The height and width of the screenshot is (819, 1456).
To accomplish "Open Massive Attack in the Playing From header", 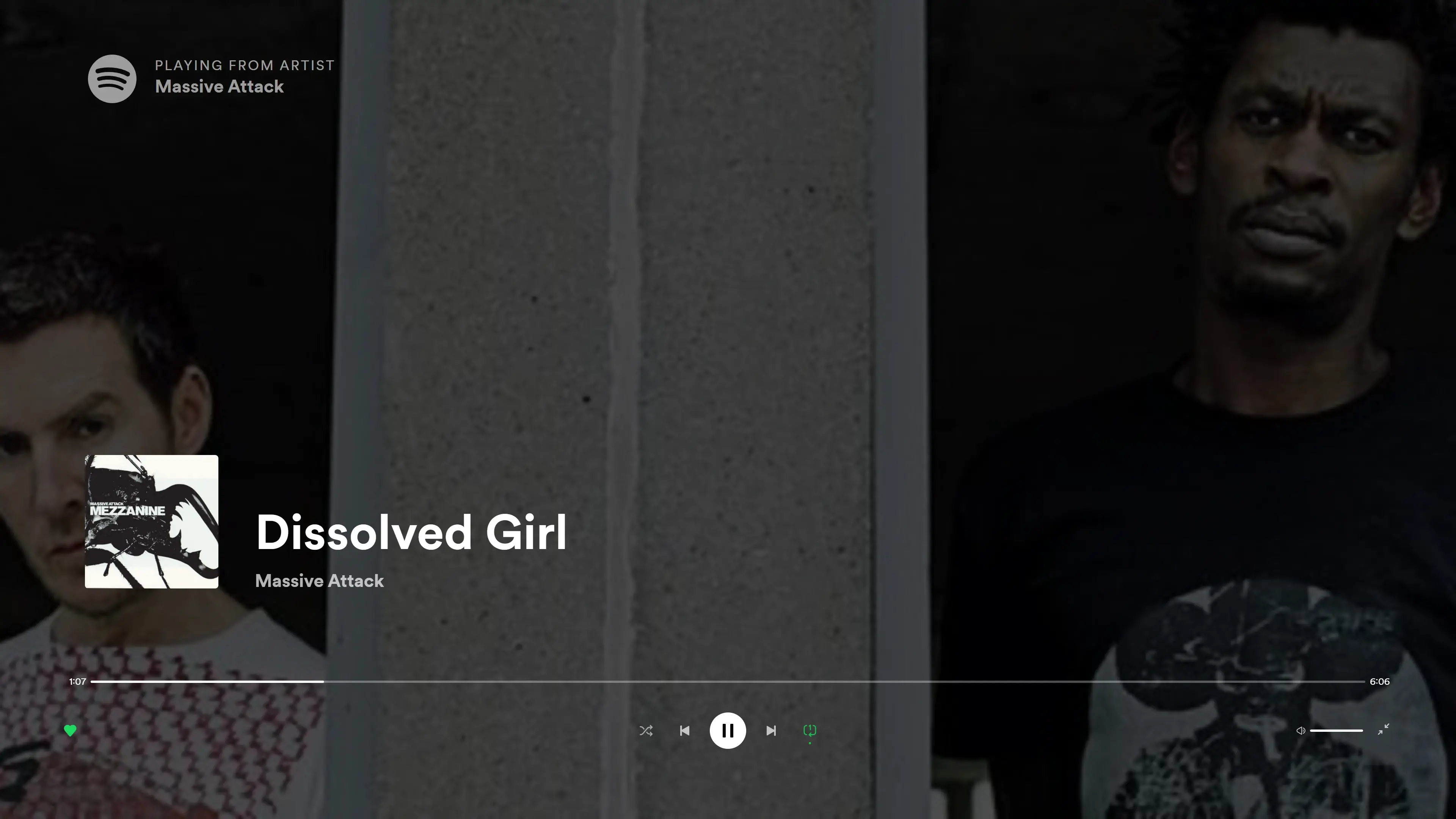I will [219, 86].
